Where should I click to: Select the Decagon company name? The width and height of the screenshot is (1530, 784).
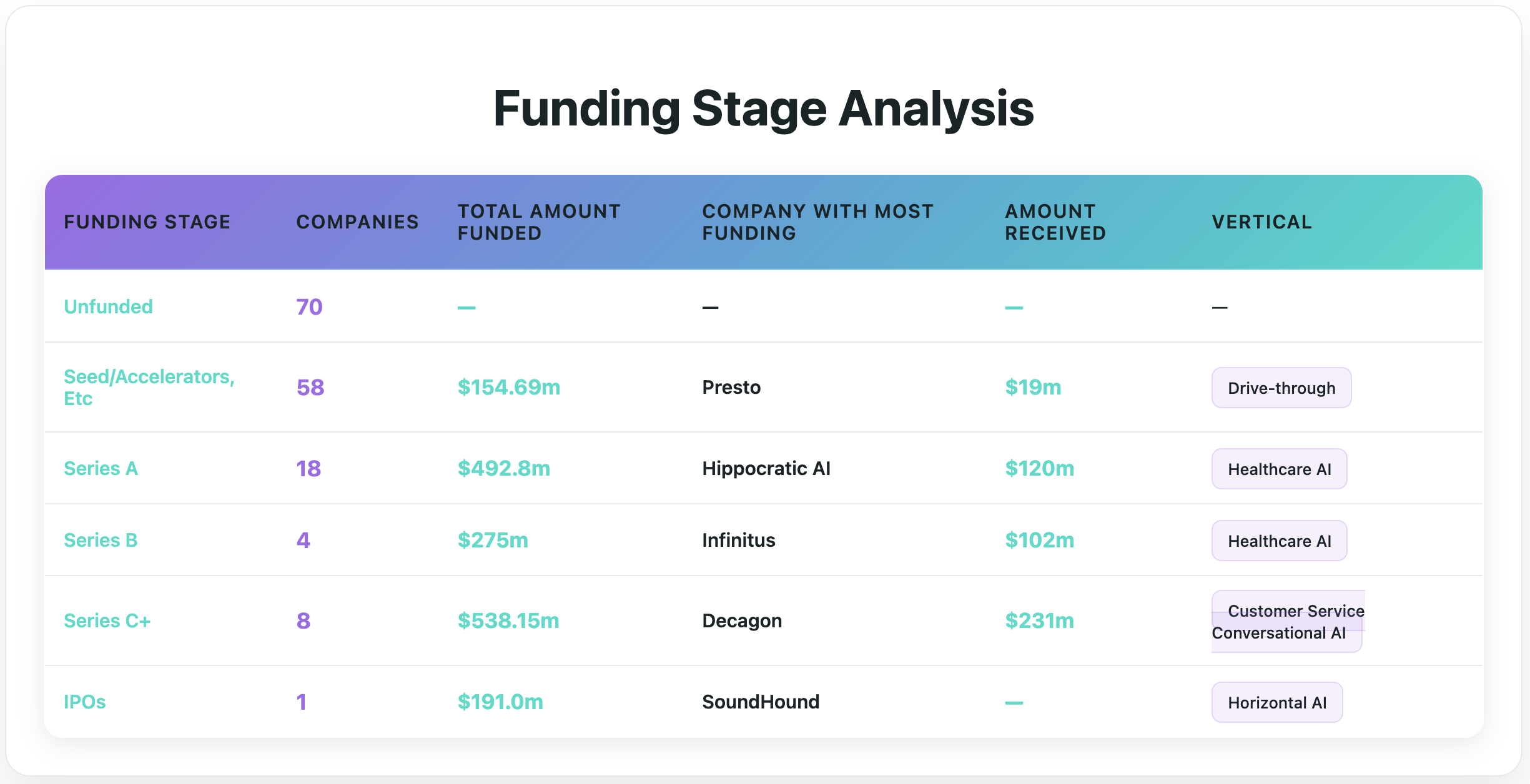coord(742,620)
